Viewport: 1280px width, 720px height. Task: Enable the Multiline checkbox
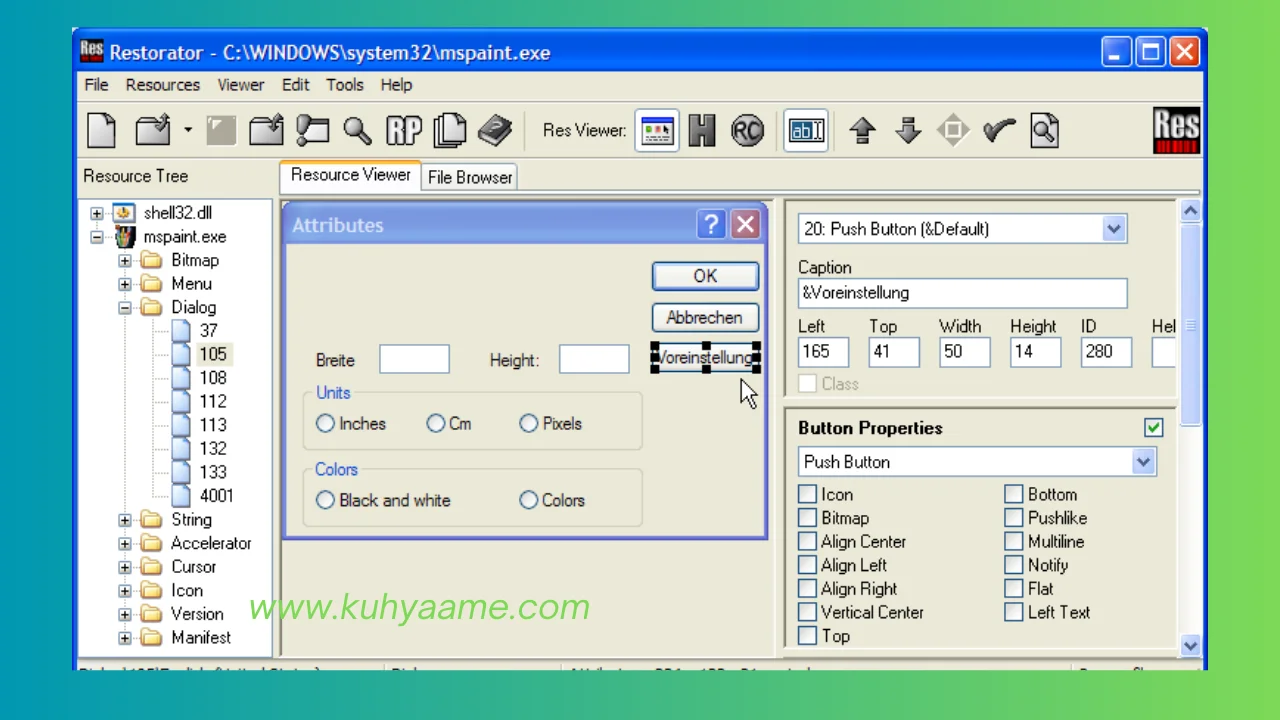[x=1014, y=541]
